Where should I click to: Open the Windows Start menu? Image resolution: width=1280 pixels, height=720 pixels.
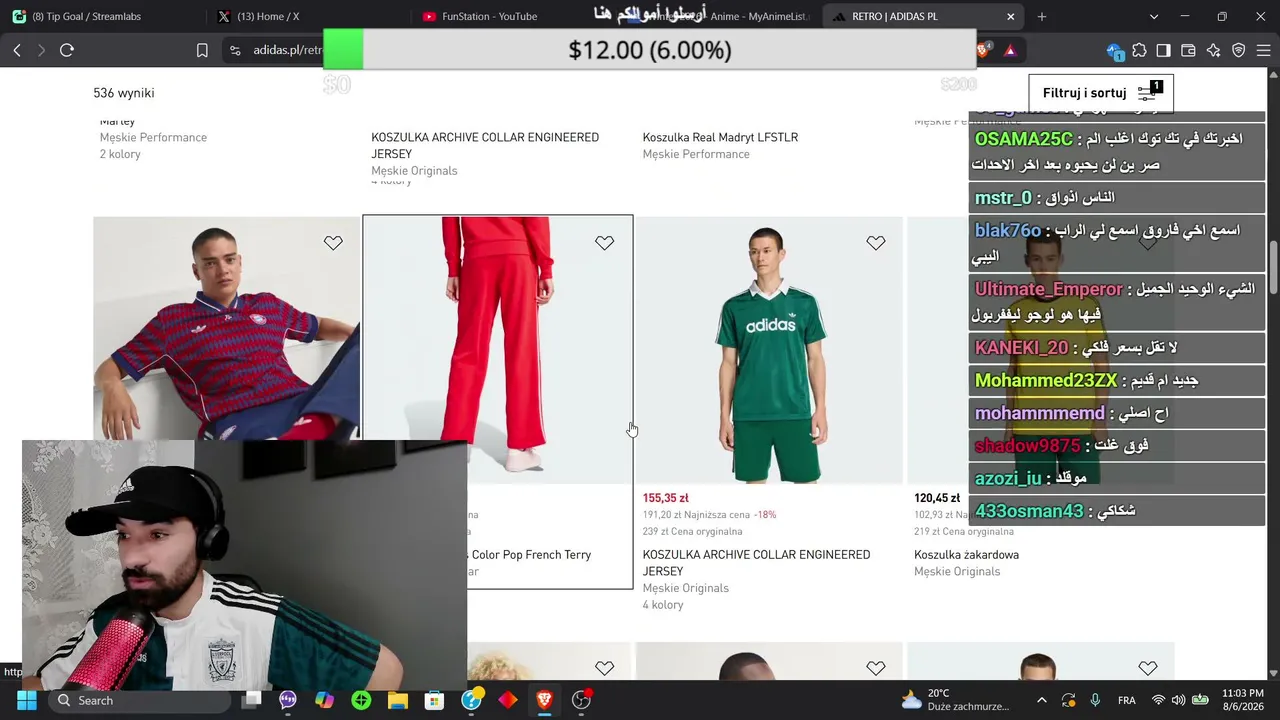tap(26, 700)
